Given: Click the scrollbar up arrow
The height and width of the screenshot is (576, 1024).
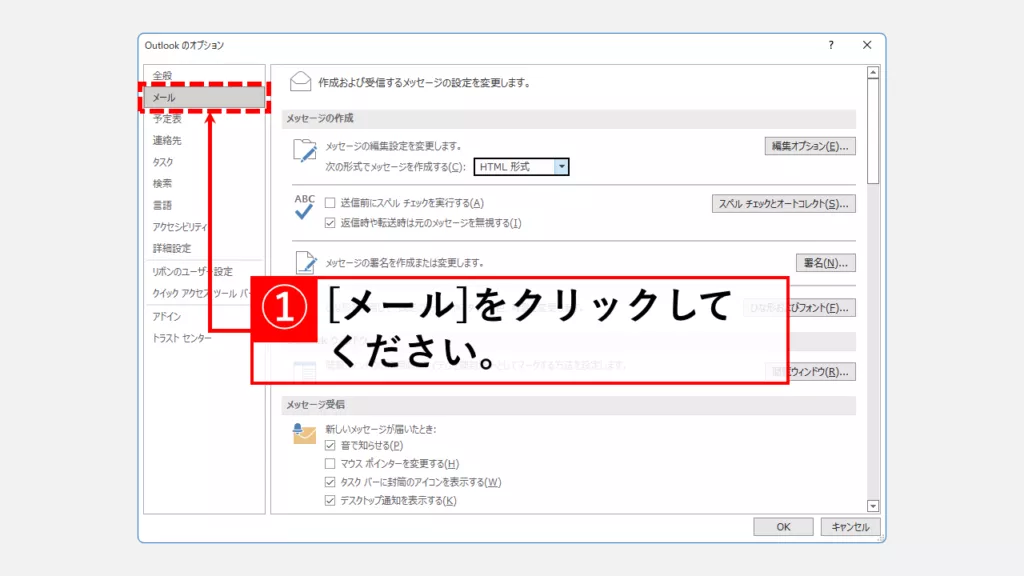Looking at the screenshot, I should tap(873, 73).
